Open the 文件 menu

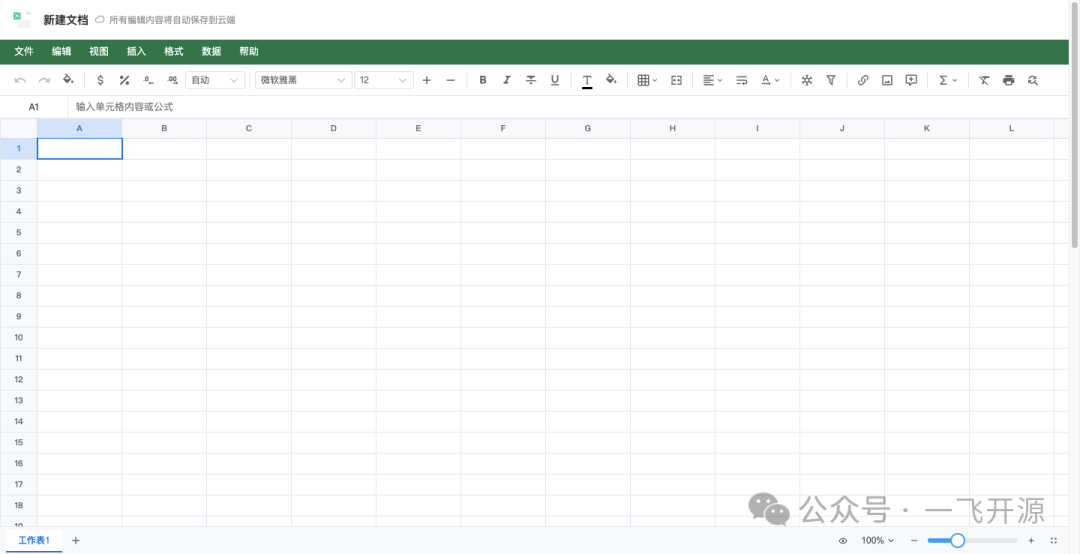24,51
